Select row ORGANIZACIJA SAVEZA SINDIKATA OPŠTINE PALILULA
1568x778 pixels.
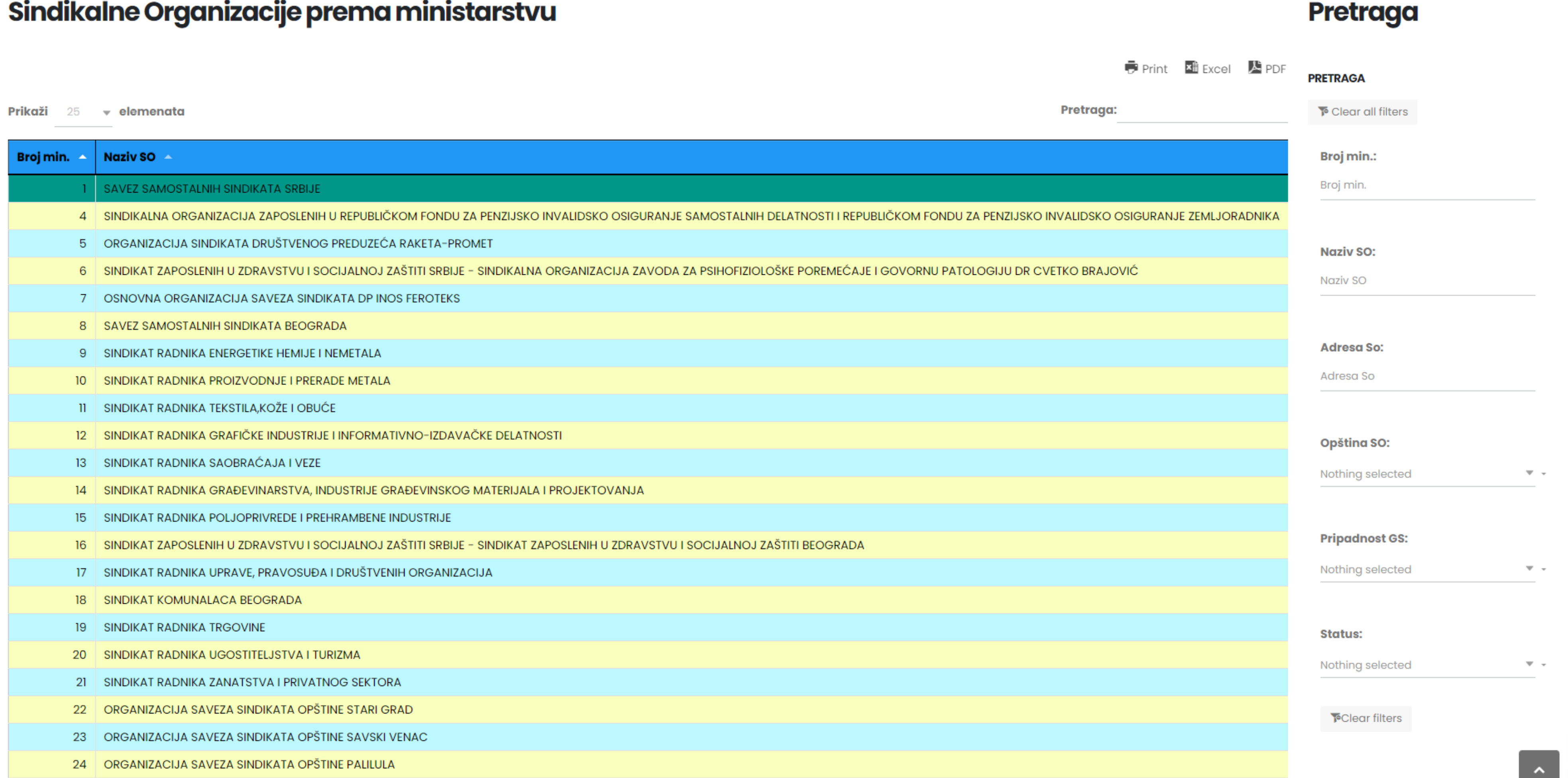coord(648,764)
